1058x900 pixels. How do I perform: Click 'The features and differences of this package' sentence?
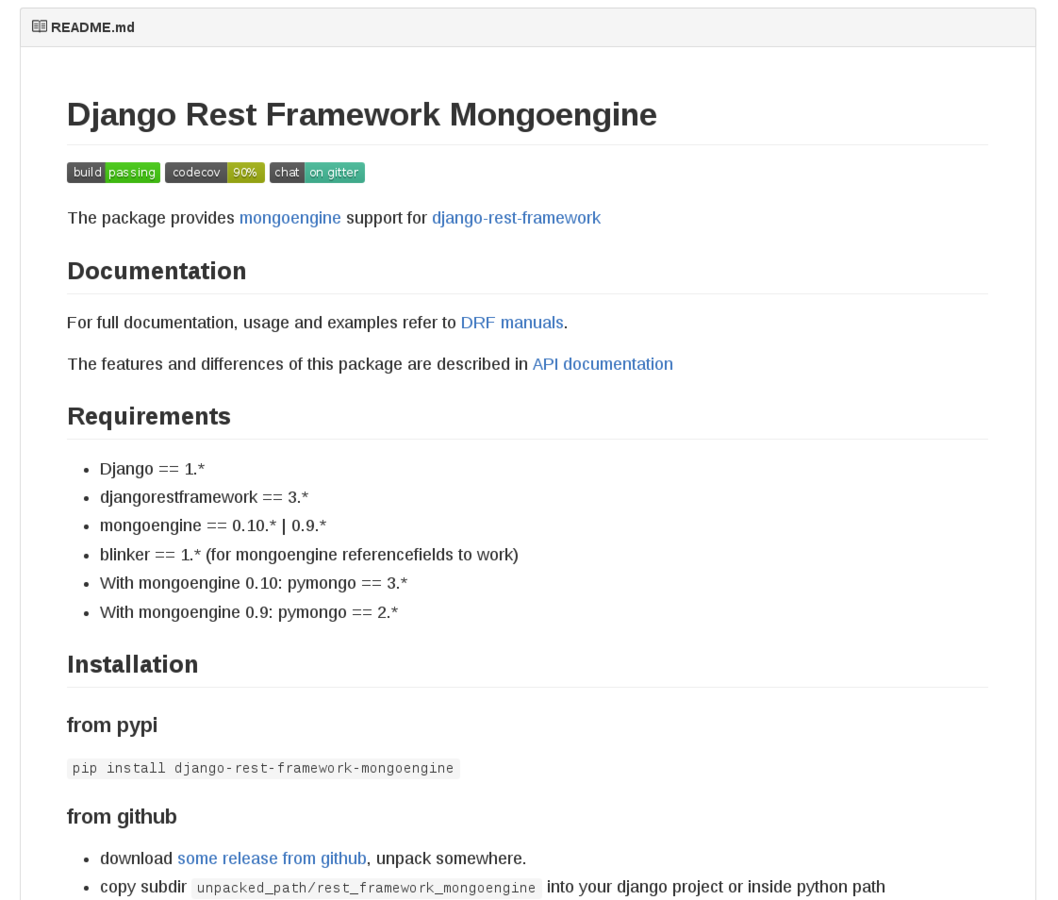370,364
